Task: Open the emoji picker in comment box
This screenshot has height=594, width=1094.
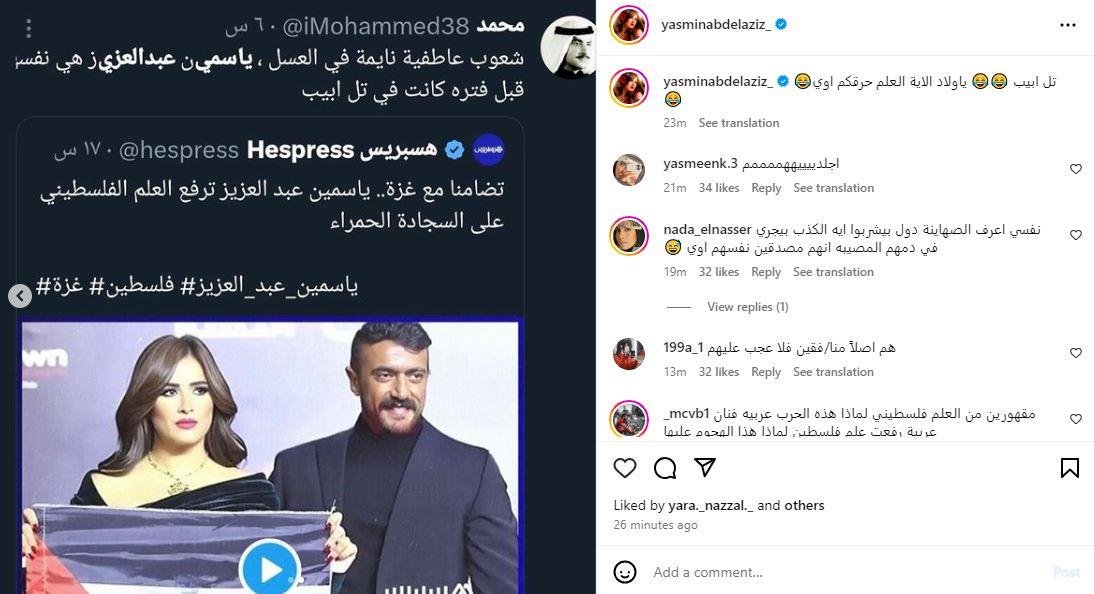Action: tap(625, 572)
